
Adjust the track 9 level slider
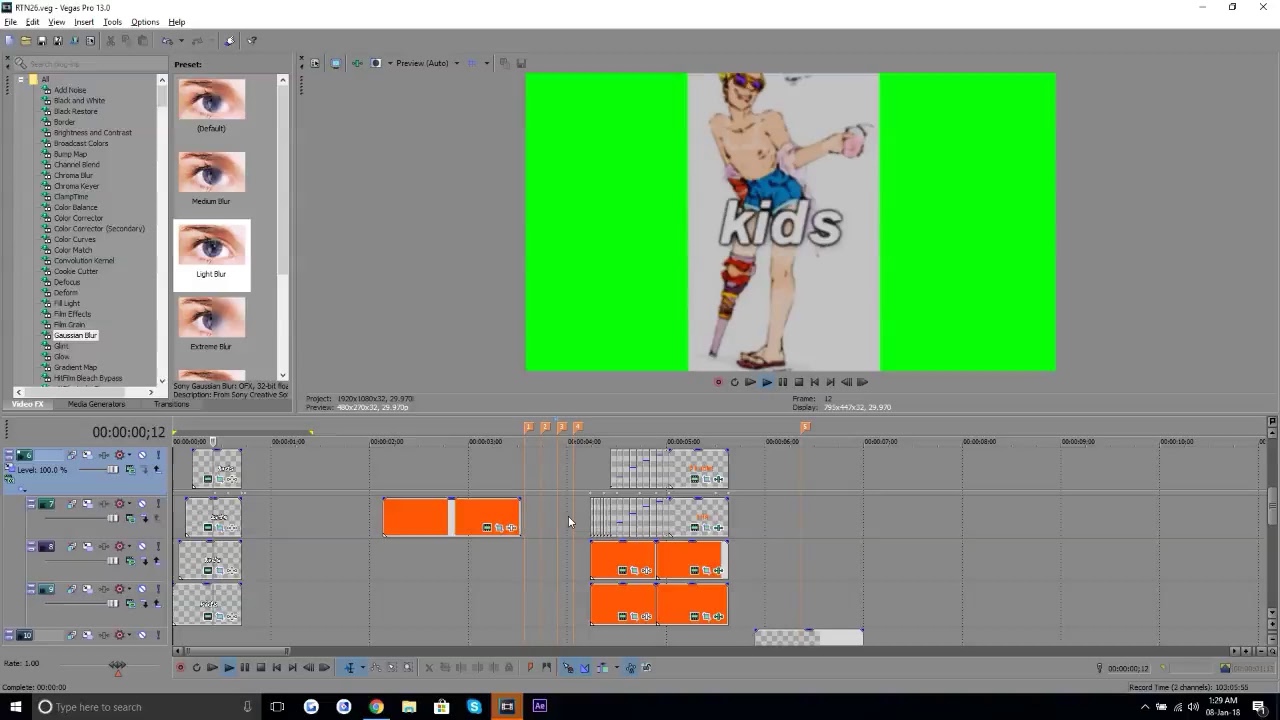coord(112,603)
